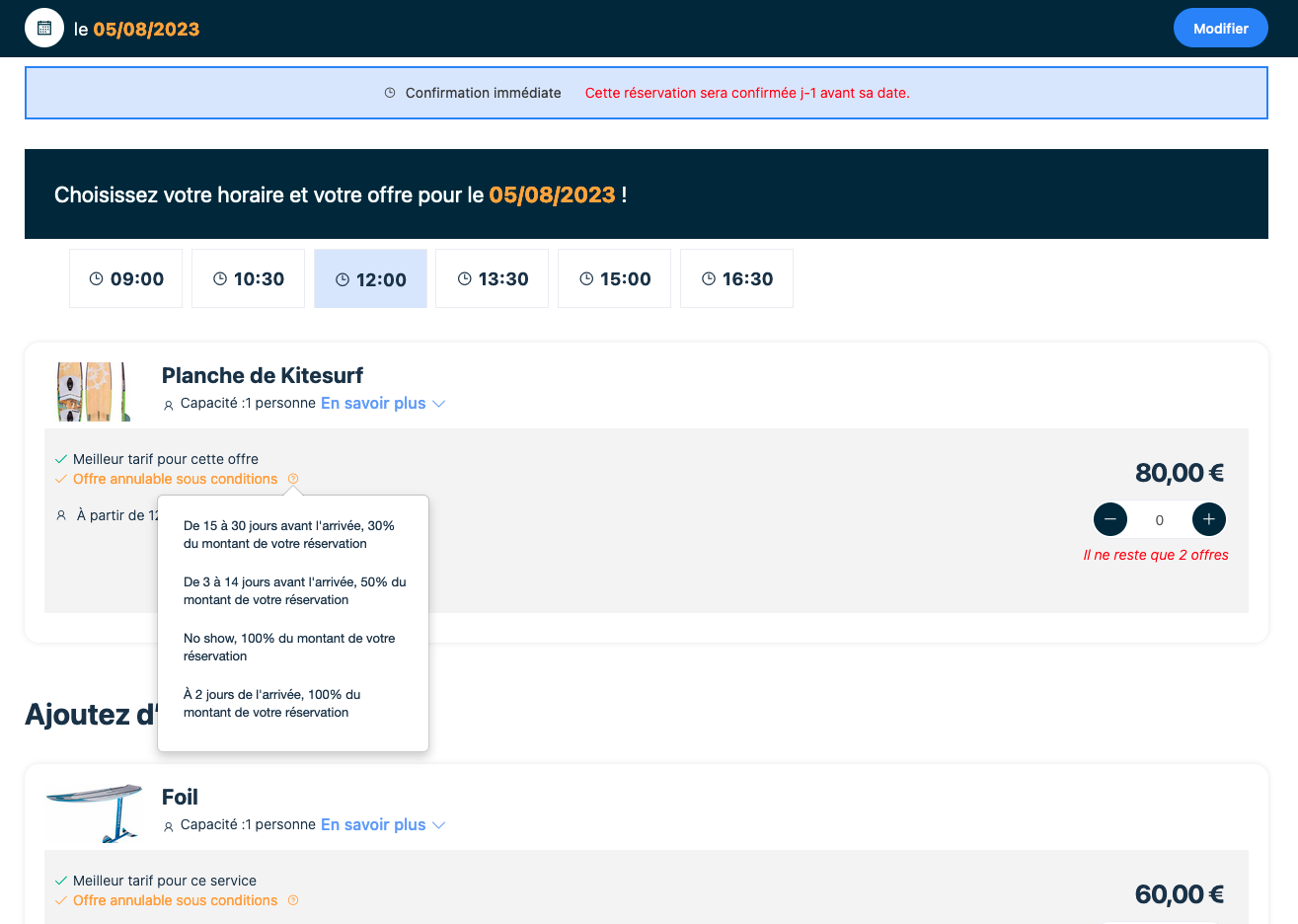Viewport: 1298px width, 924px height.
Task: Click Offre annulable sous conditions for Foil
Action: click(176, 900)
